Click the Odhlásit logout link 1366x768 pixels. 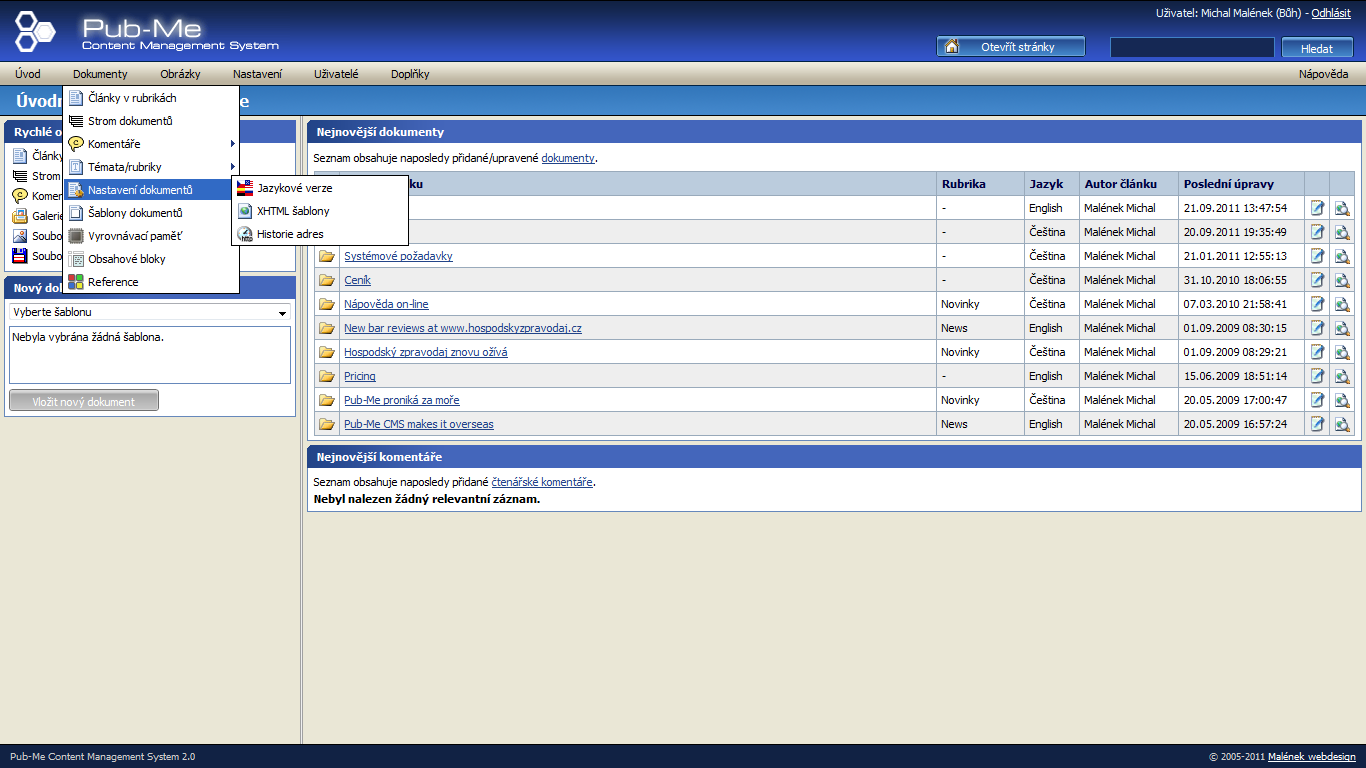click(x=1331, y=13)
